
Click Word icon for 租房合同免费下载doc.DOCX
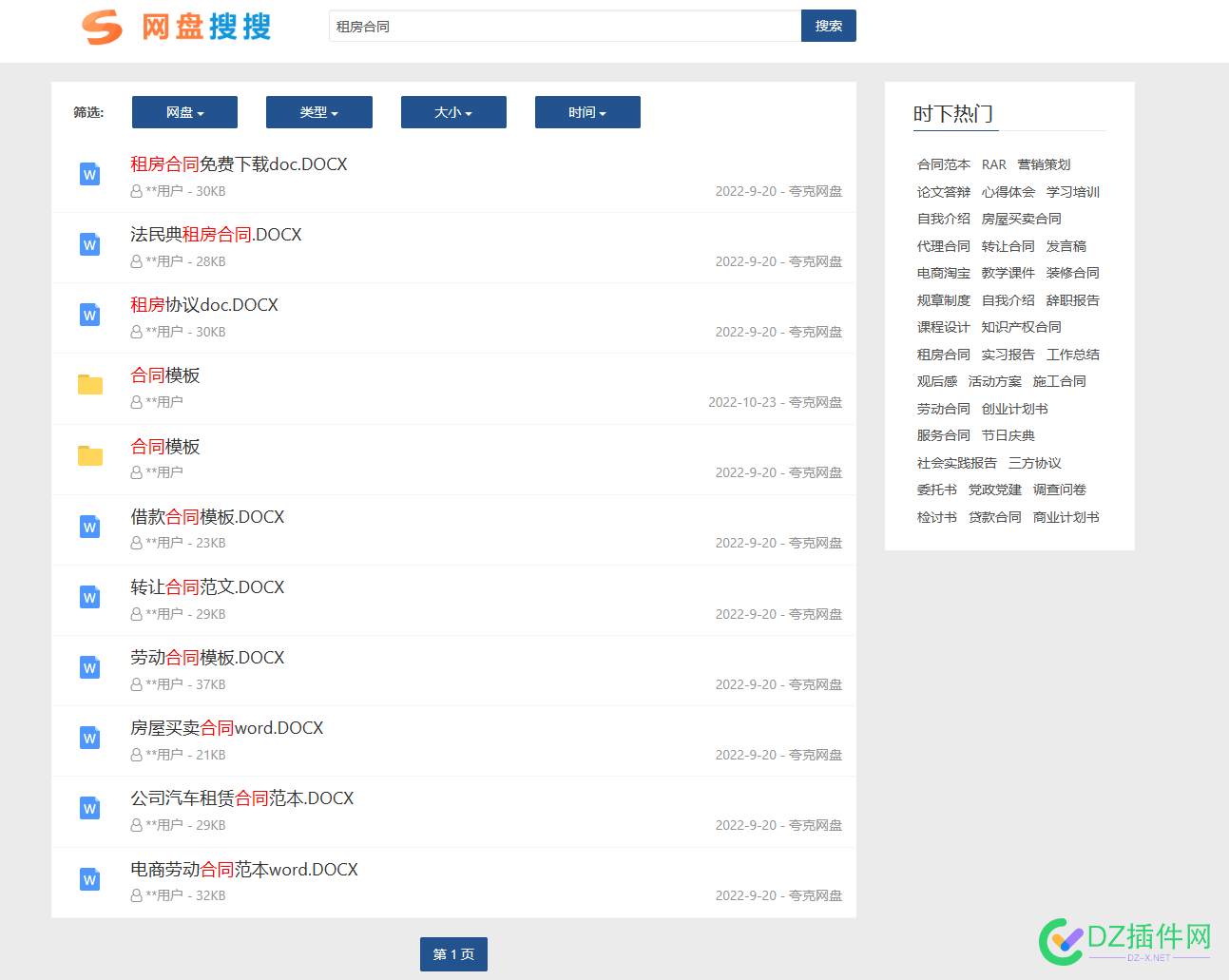click(90, 174)
